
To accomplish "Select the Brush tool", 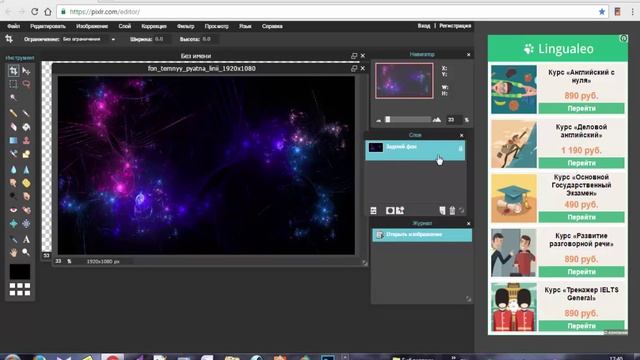I will point(26,113).
